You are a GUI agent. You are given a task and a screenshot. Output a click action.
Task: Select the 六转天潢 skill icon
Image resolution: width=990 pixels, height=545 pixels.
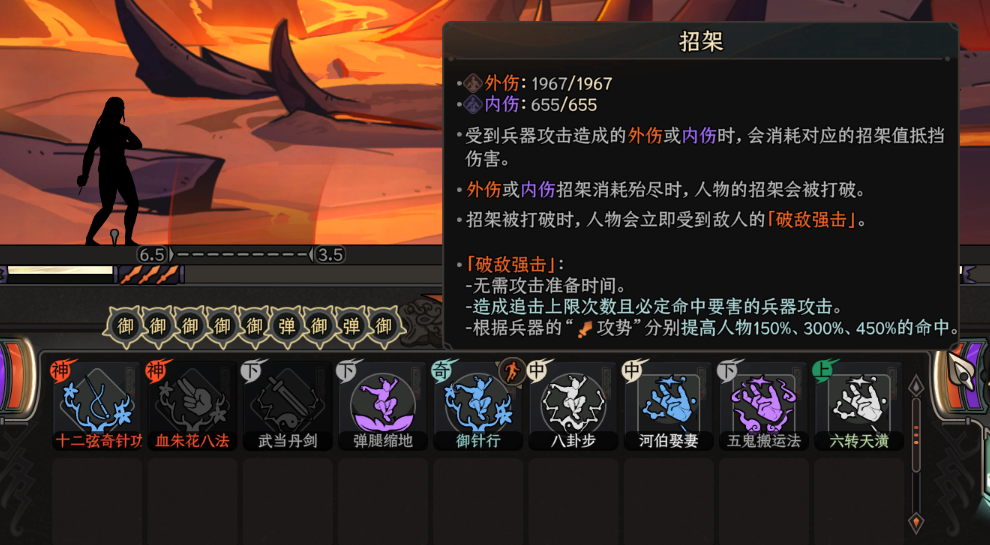(x=859, y=404)
